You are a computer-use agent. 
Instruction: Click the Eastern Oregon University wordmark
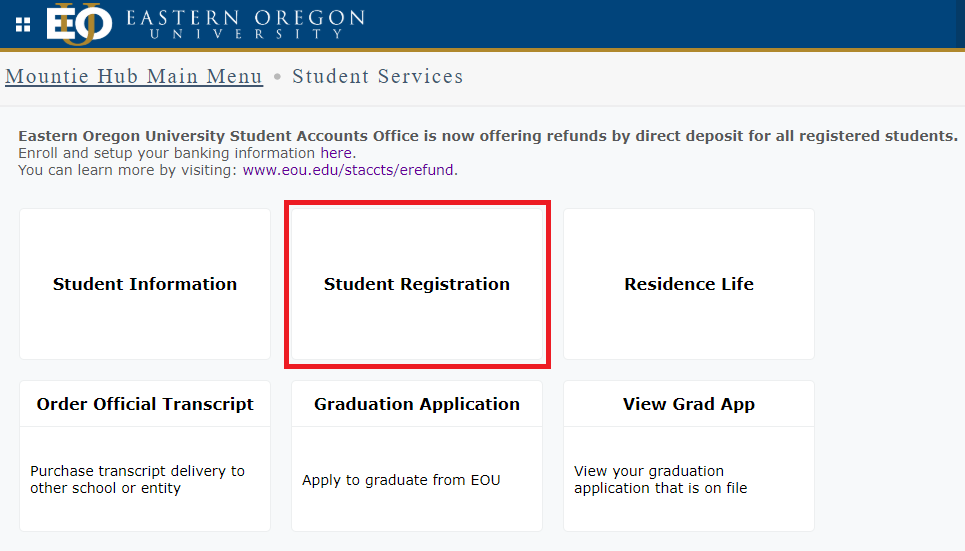coord(245,25)
